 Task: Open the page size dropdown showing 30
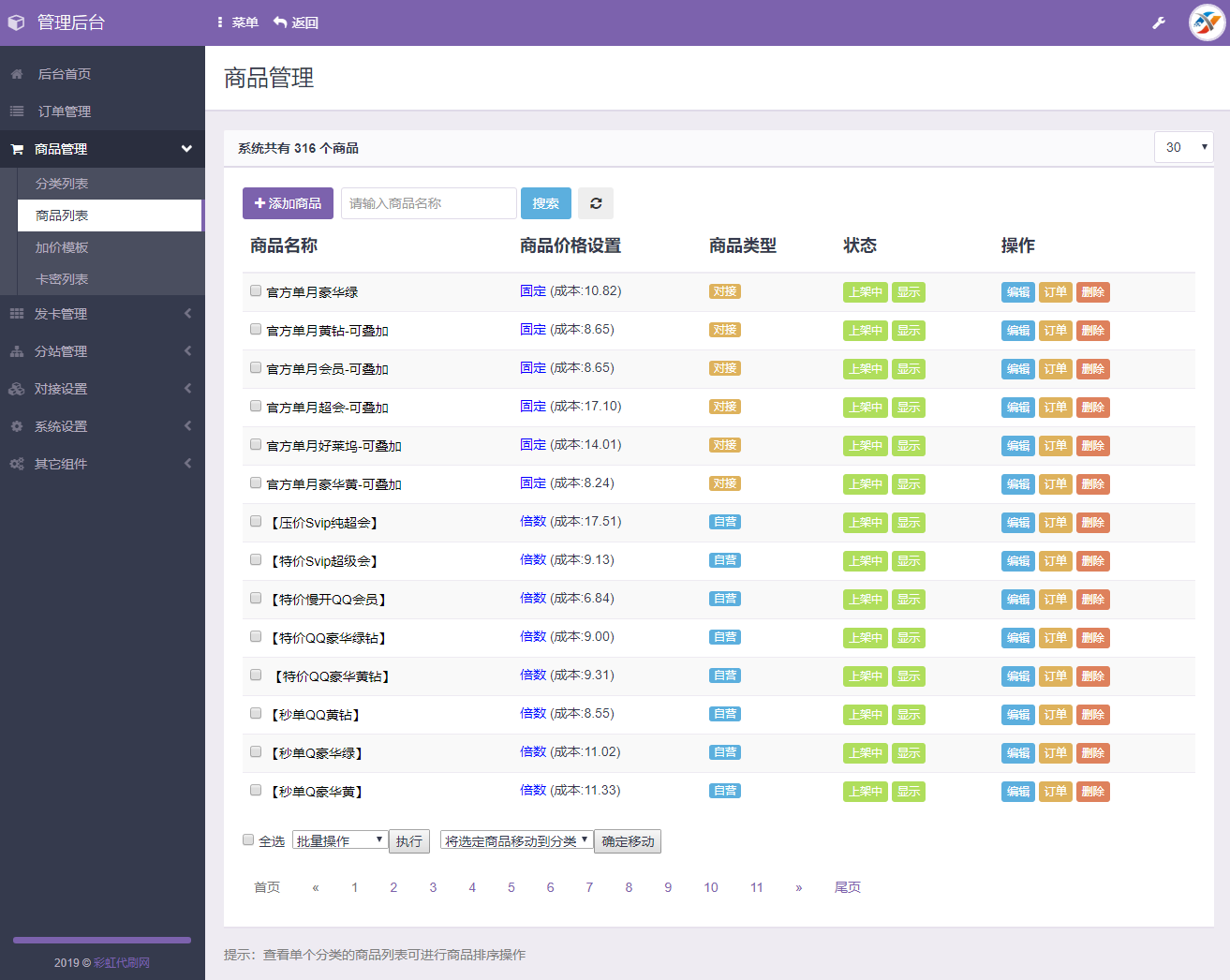[x=1184, y=147]
